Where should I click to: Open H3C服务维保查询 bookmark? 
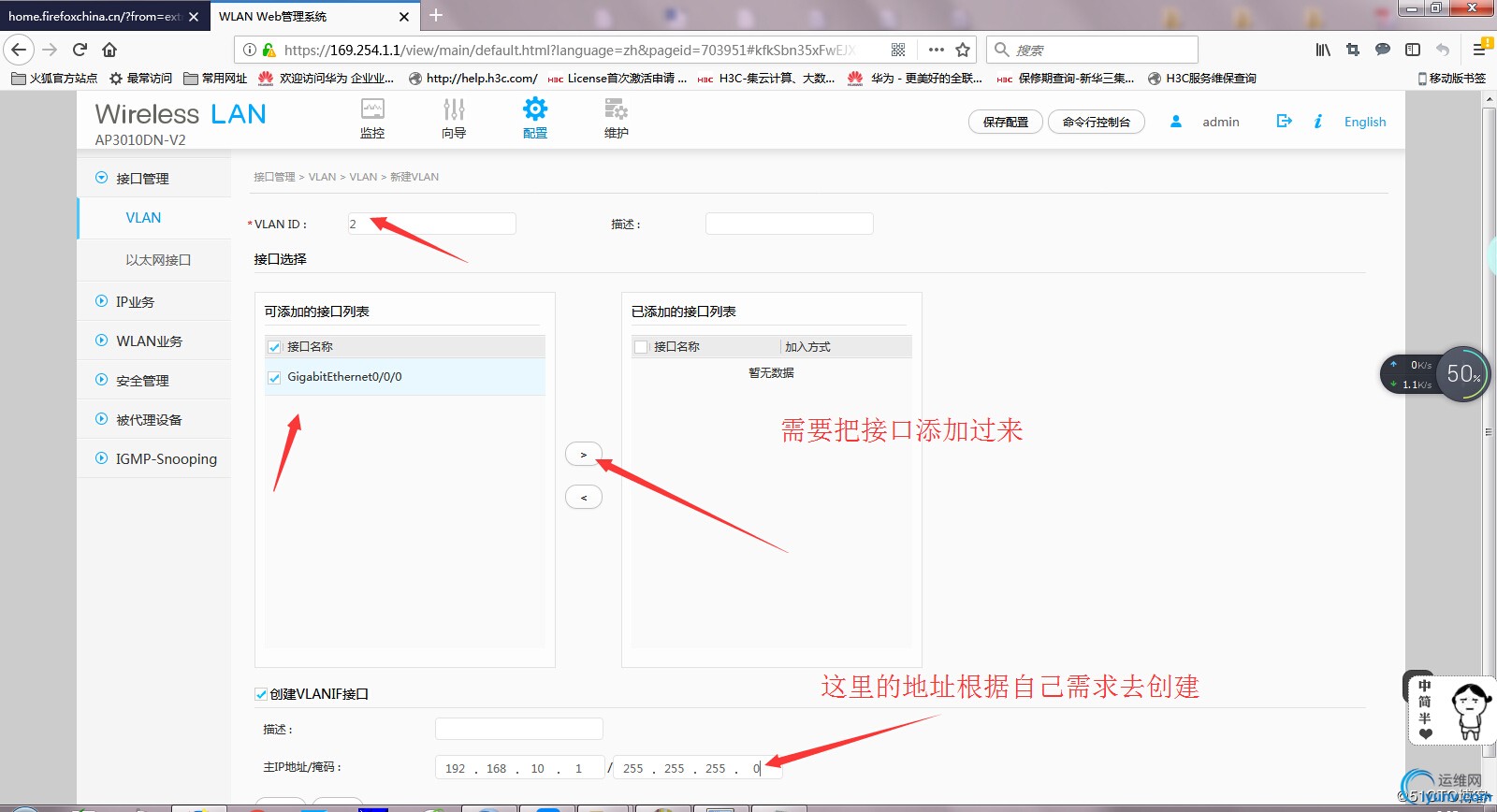click(x=1202, y=79)
